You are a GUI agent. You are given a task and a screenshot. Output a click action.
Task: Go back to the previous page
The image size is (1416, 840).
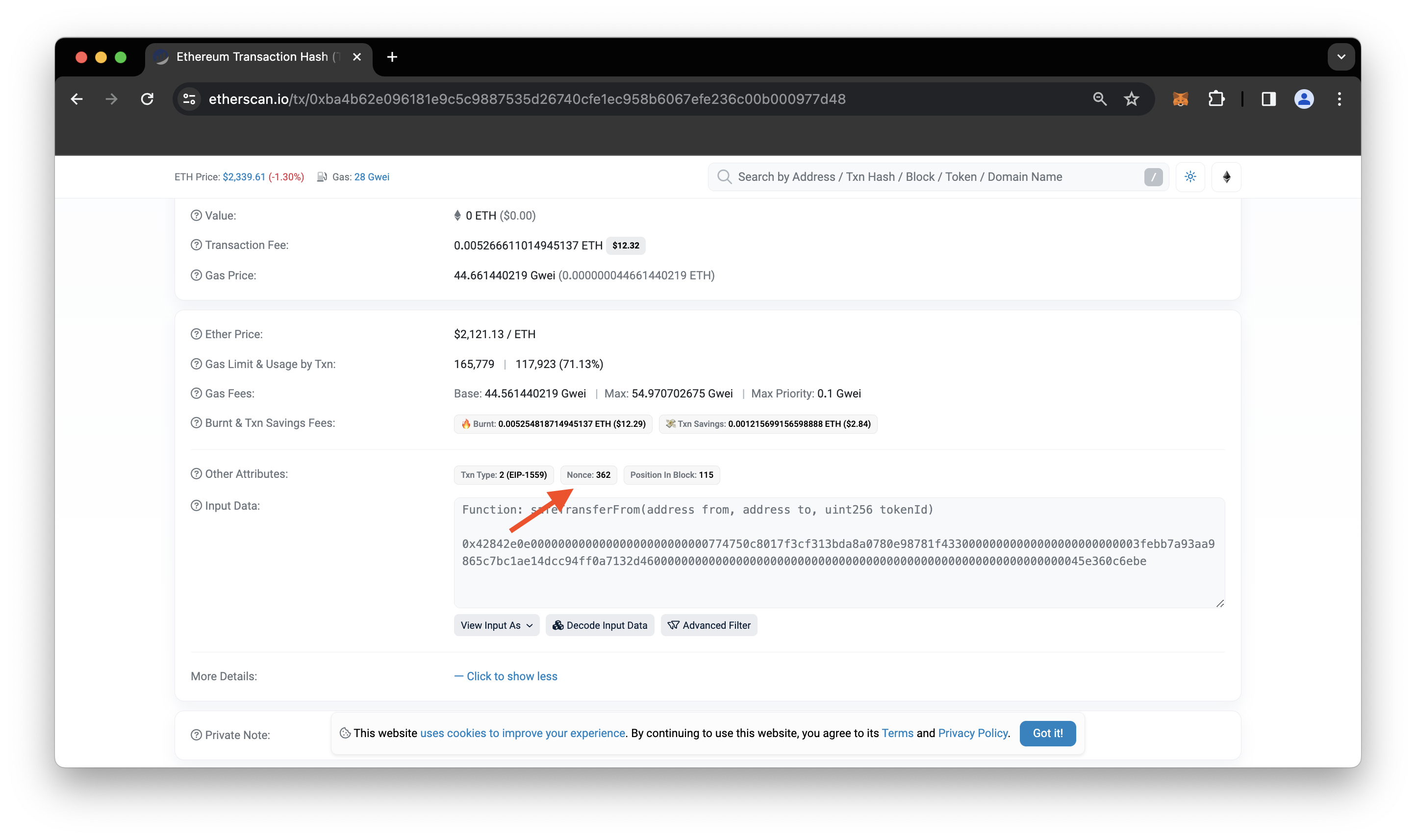point(77,99)
